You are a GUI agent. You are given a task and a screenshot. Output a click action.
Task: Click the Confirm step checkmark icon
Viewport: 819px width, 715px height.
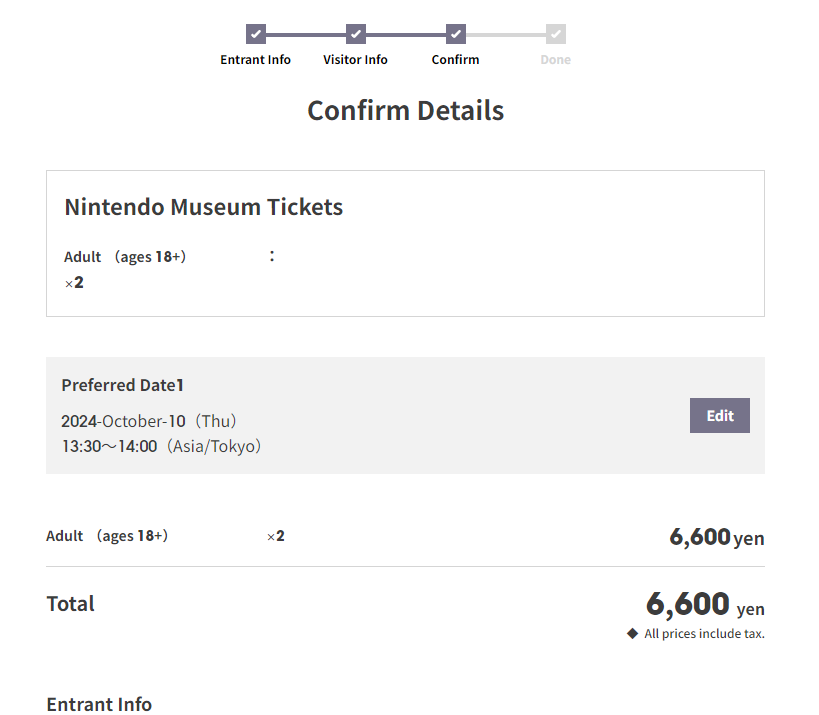pyautogui.click(x=456, y=34)
